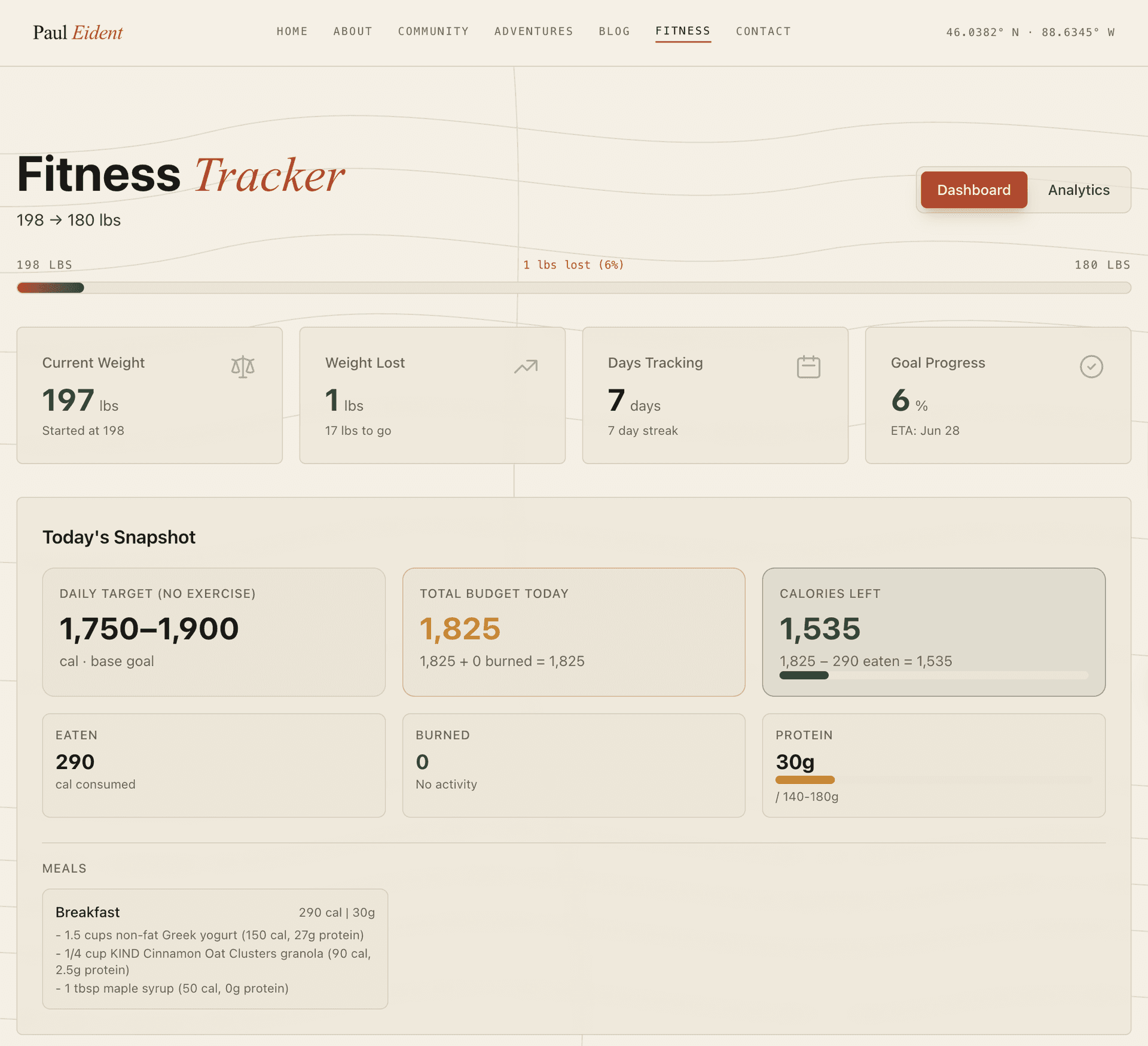This screenshot has width=1148, height=1046.
Task: Click the checkmark icon on Goal Progress card
Action: [1091, 367]
